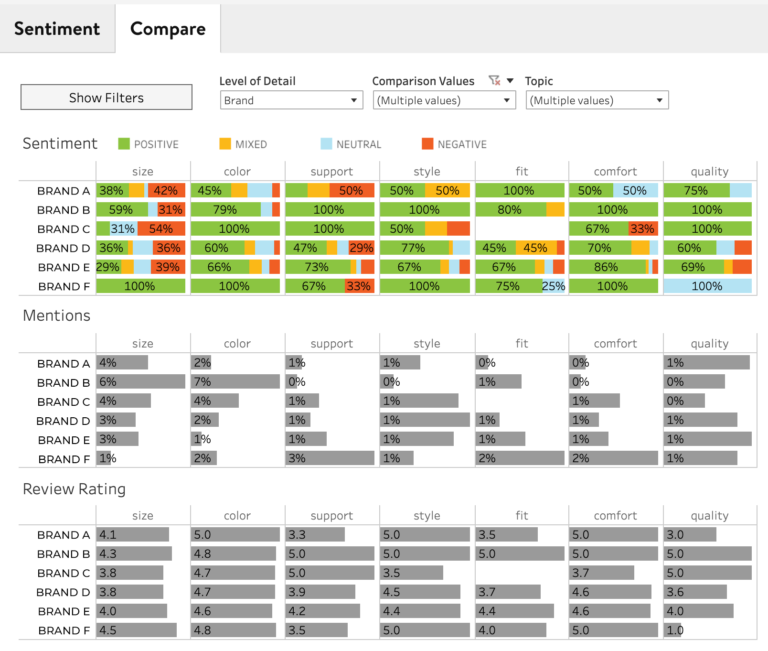Click the green POSITIVE legend swatch

coord(123,144)
